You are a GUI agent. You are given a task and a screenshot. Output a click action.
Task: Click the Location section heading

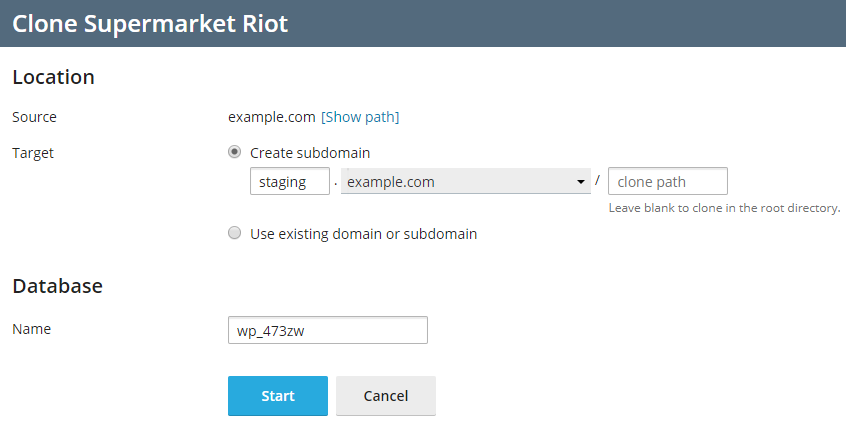coord(53,77)
